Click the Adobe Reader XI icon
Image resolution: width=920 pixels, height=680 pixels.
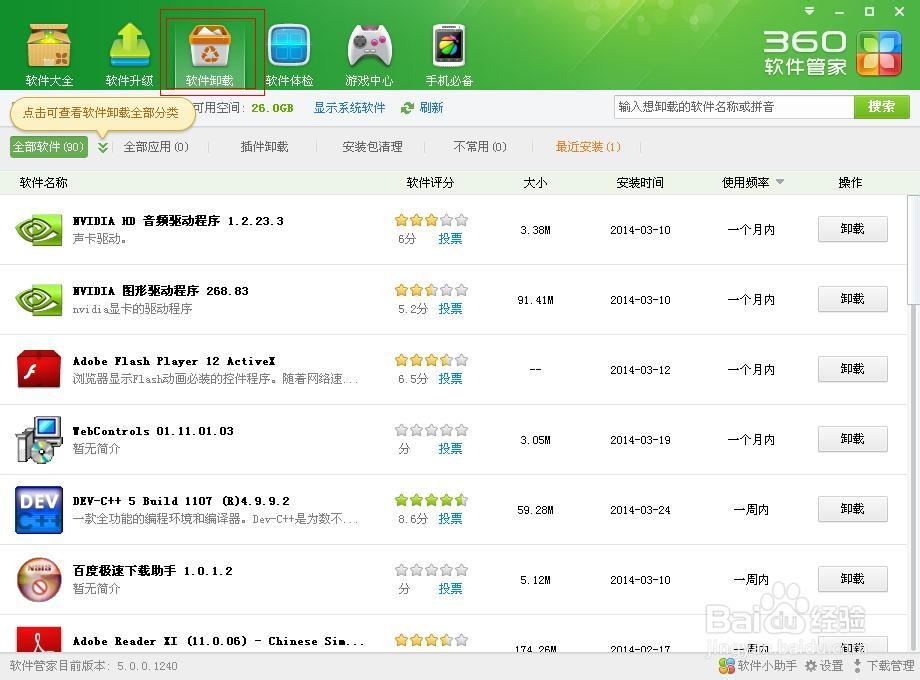coord(39,640)
